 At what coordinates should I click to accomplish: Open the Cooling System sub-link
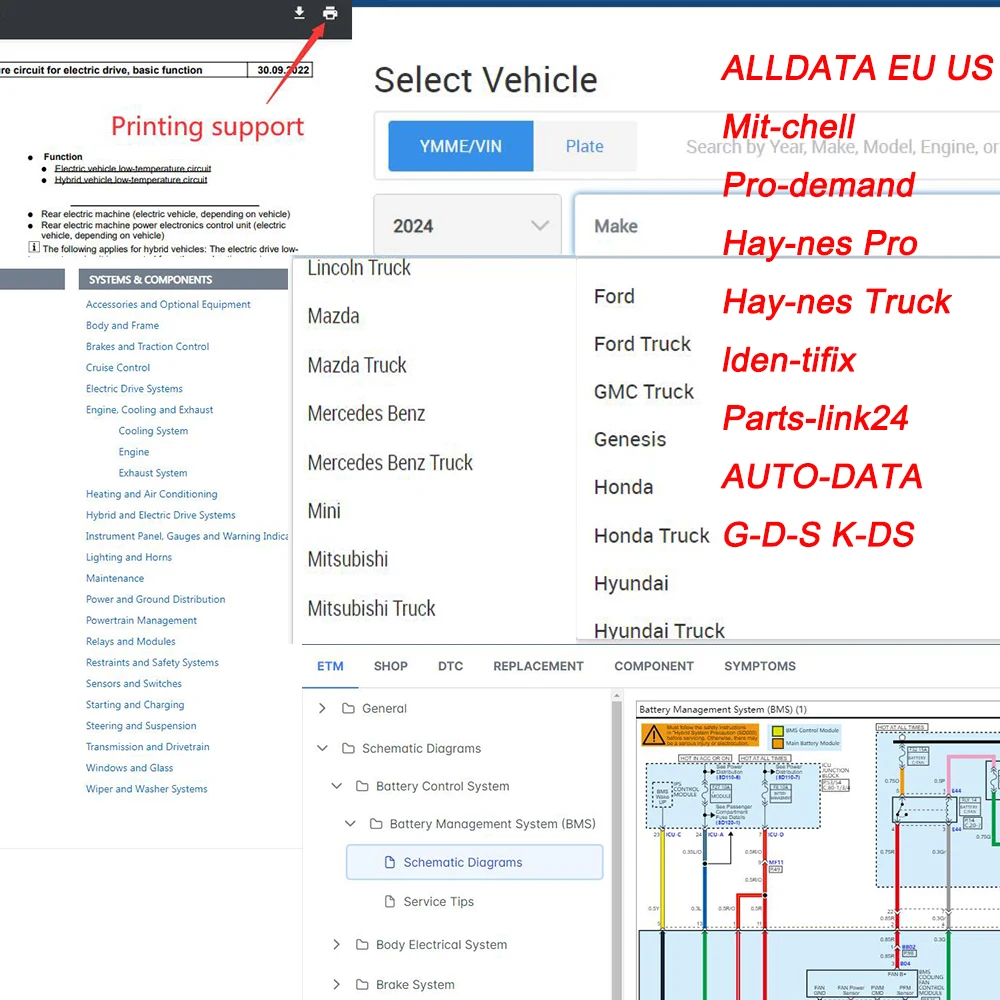153,430
